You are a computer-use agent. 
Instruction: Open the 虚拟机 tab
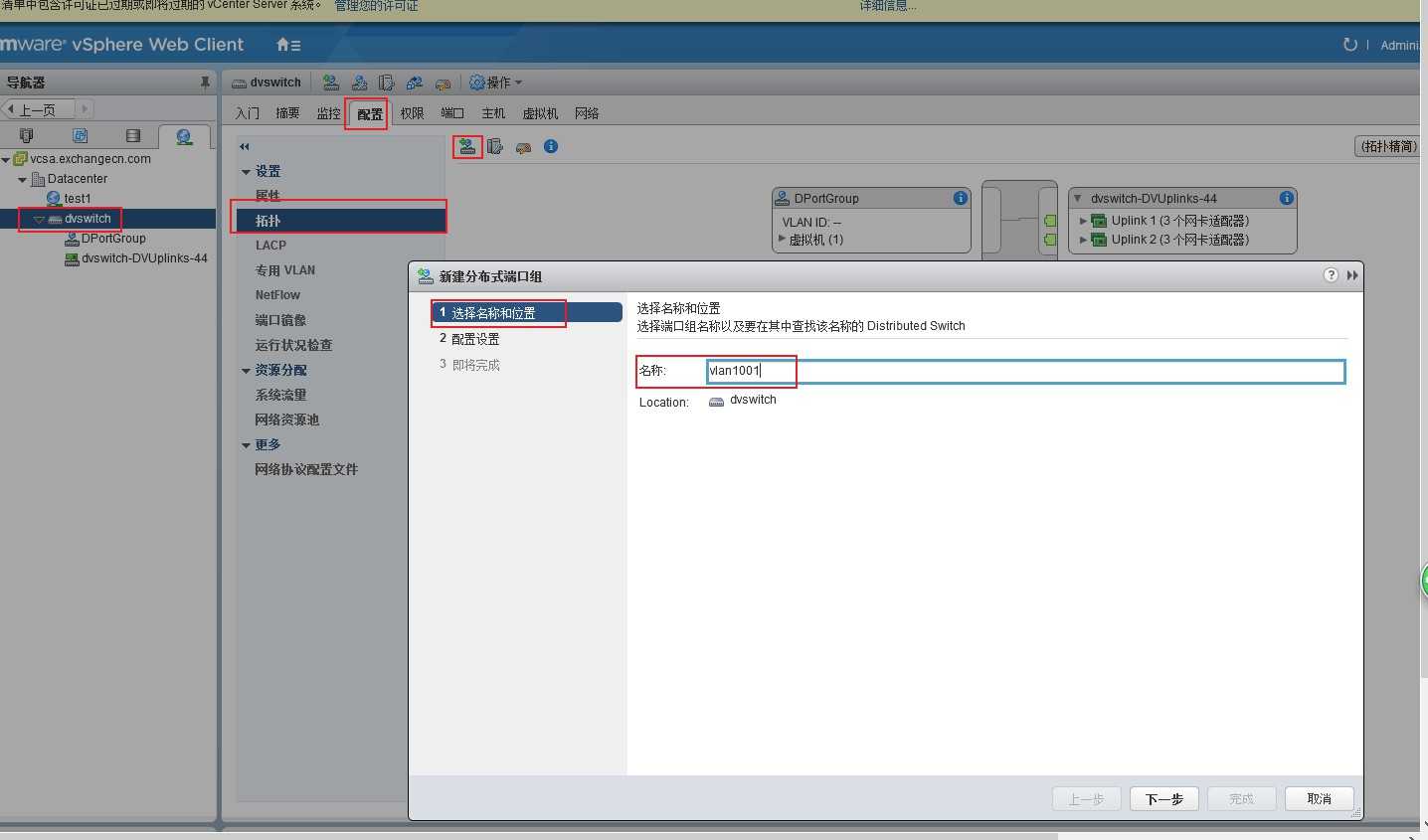coord(540,113)
